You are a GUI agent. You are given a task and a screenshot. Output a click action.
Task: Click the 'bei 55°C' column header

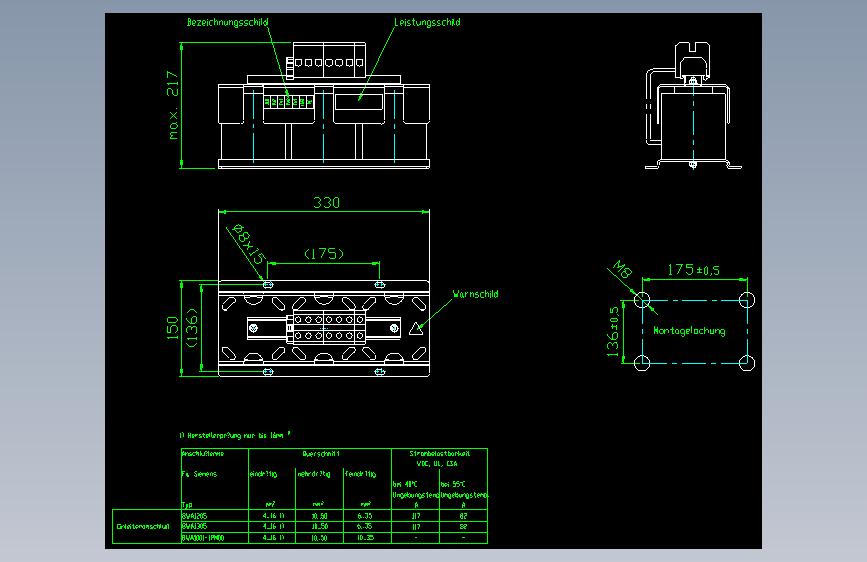pyautogui.click(x=453, y=485)
